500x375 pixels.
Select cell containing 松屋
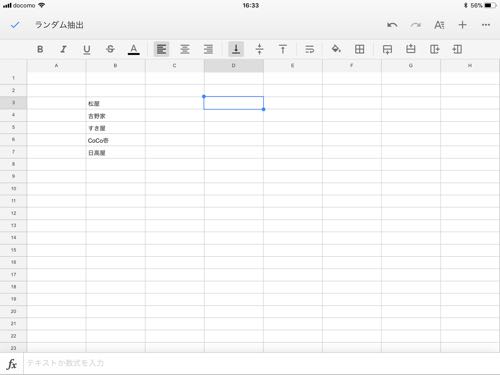coord(115,103)
